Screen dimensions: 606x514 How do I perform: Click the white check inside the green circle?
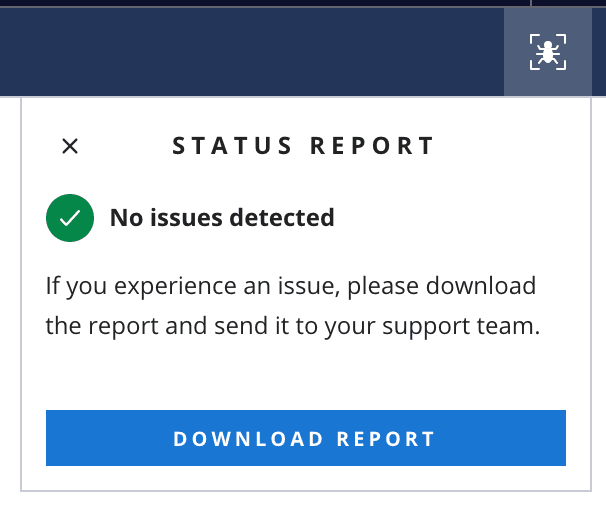70,218
